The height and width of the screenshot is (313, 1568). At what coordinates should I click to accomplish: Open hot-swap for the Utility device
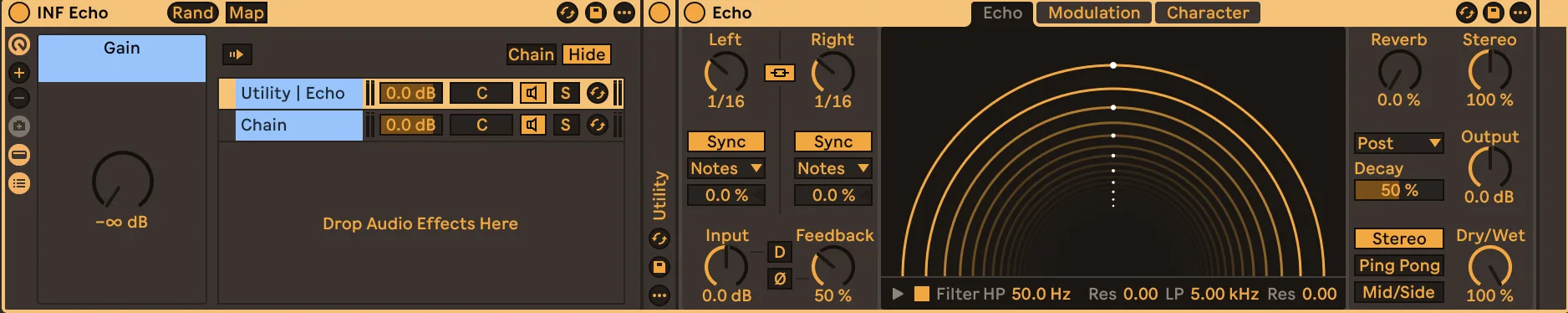[x=659, y=239]
